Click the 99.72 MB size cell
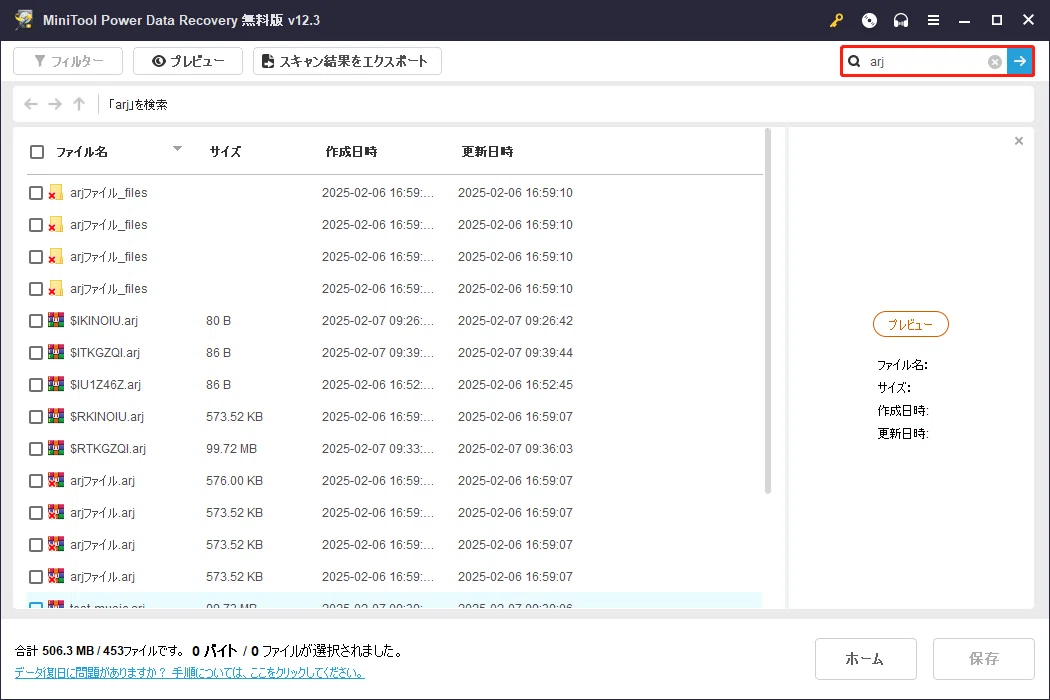The height and width of the screenshot is (700, 1050). pos(232,449)
